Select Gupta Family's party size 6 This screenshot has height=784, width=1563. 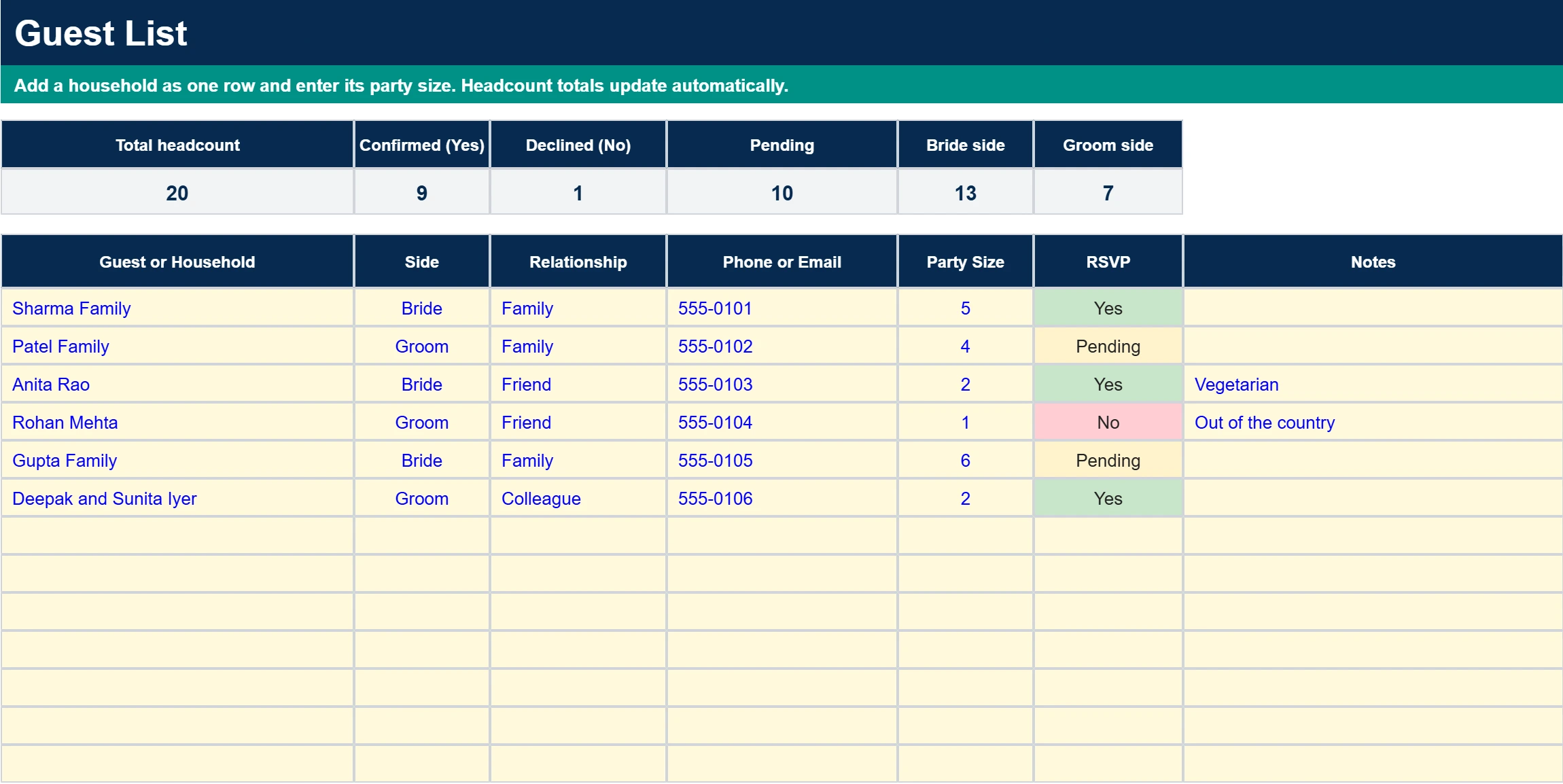pyautogui.click(x=966, y=460)
